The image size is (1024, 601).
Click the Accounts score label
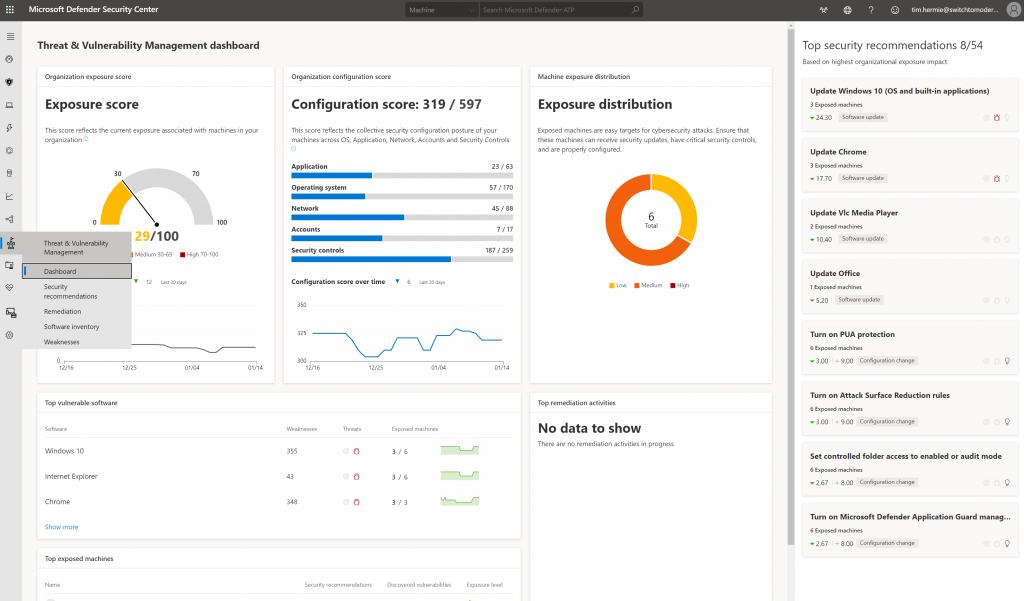(x=306, y=229)
